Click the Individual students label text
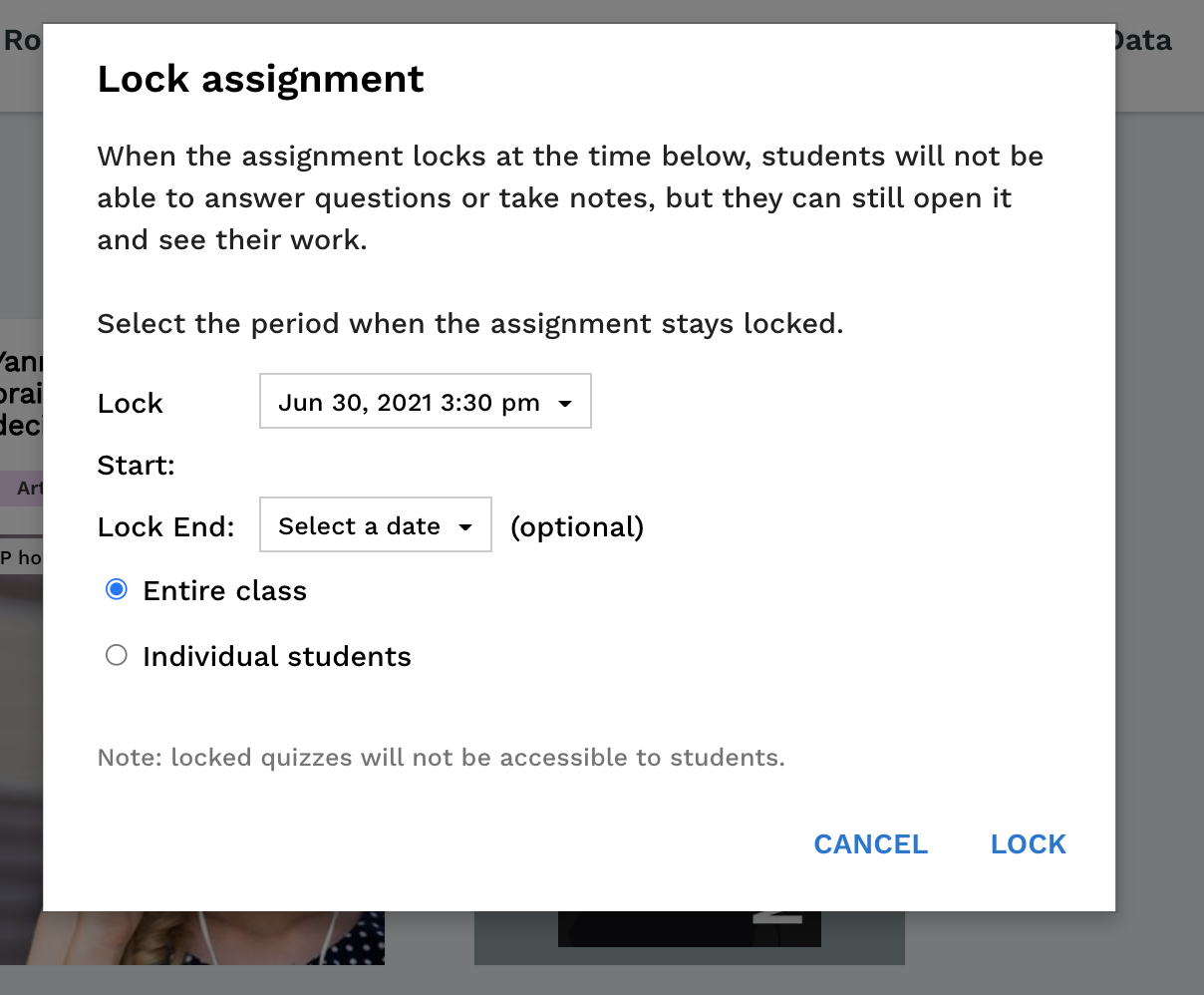This screenshot has width=1204, height=995. pos(277,657)
